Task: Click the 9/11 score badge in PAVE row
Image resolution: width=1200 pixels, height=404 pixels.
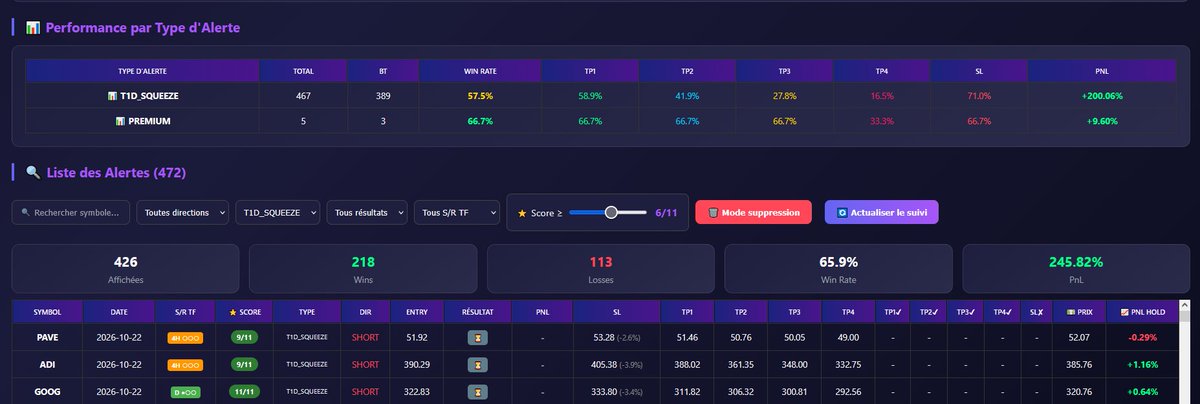Action: pos(245,338)
